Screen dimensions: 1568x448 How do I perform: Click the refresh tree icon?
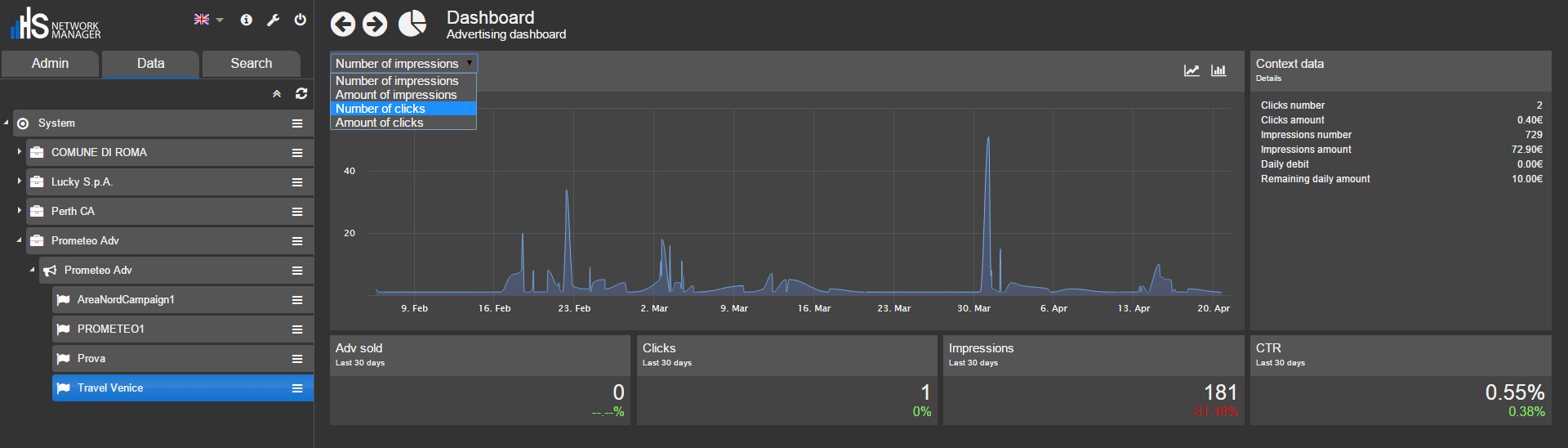301,94
